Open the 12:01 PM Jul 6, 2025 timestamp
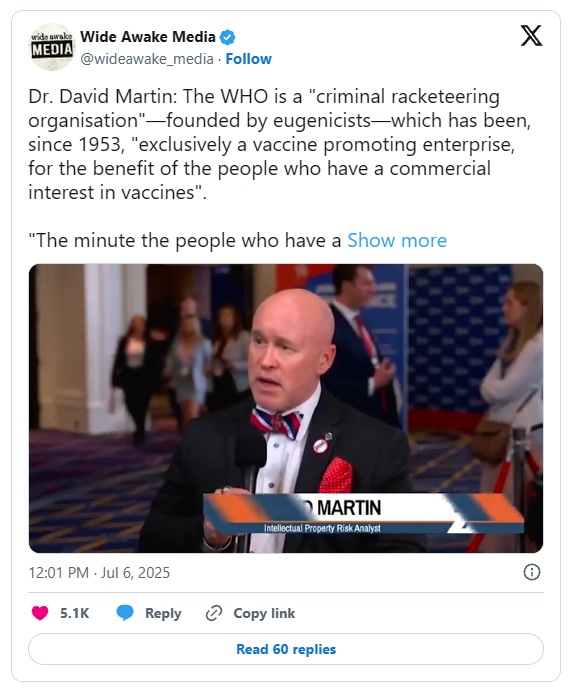 pos(99,573)
